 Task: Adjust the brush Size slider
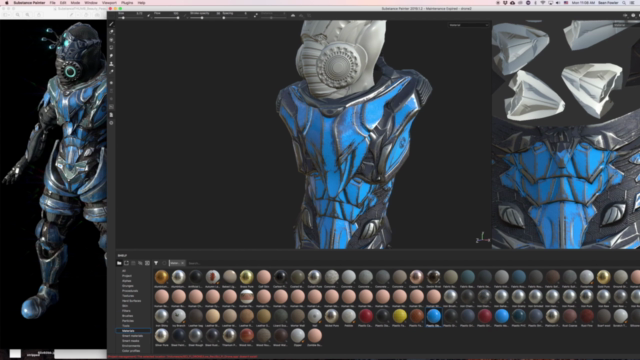tap(131, 18)
